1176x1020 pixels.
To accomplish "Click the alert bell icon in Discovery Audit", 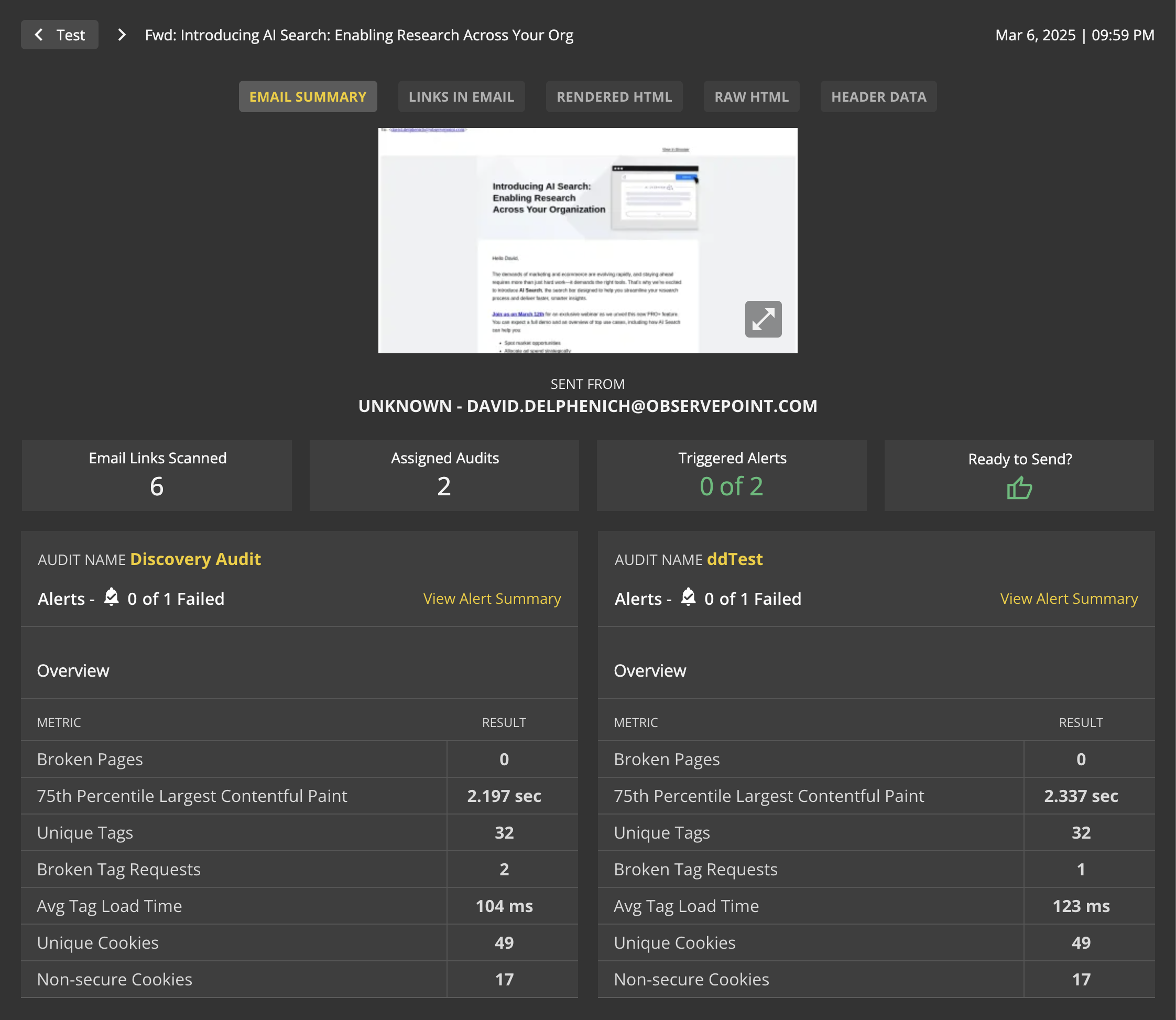I will click(111, 597).
